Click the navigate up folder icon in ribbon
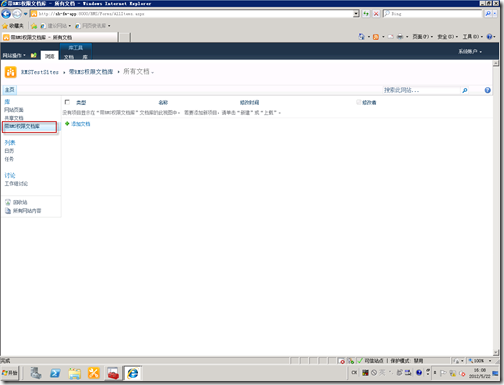 pyautogui.click(x=34, y=55)
